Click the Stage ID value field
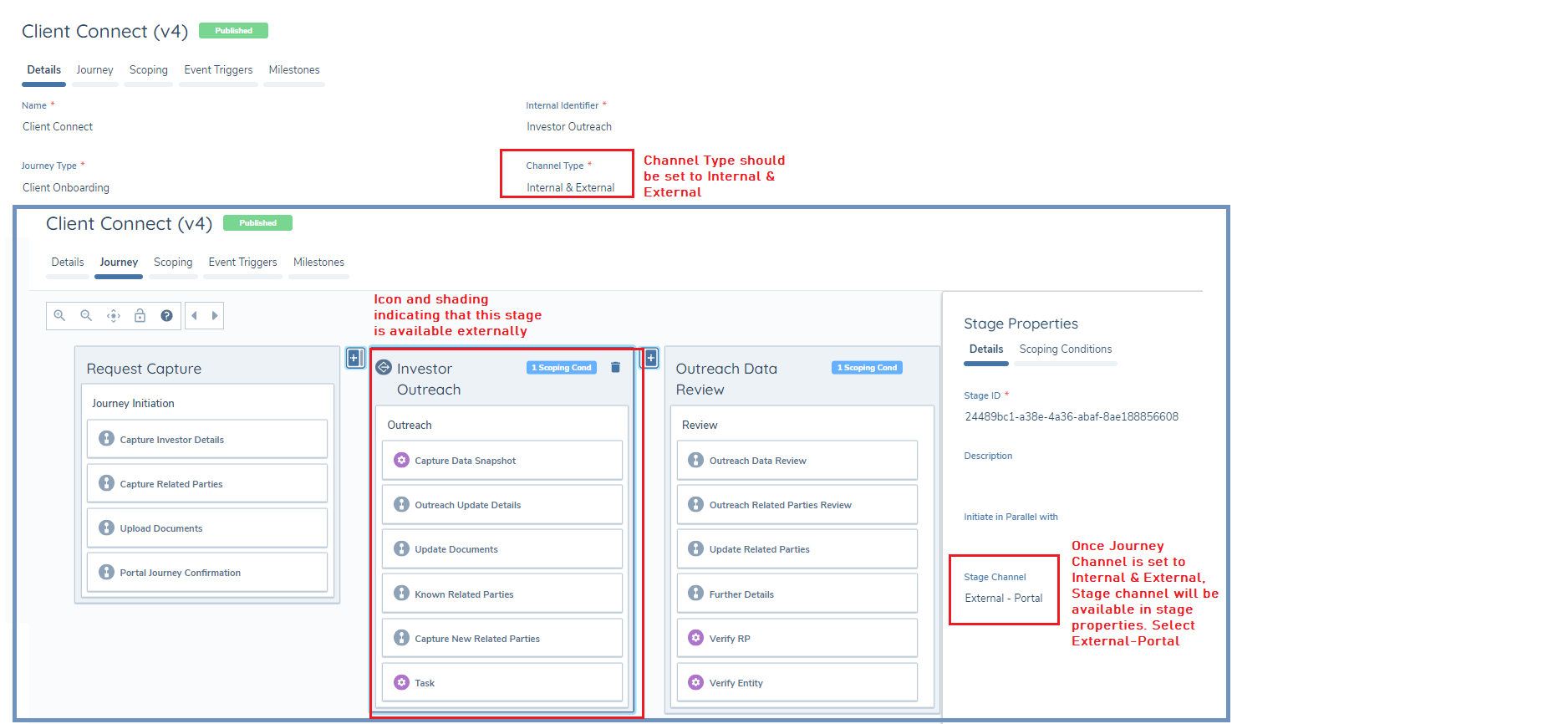 pos(1072,416)
